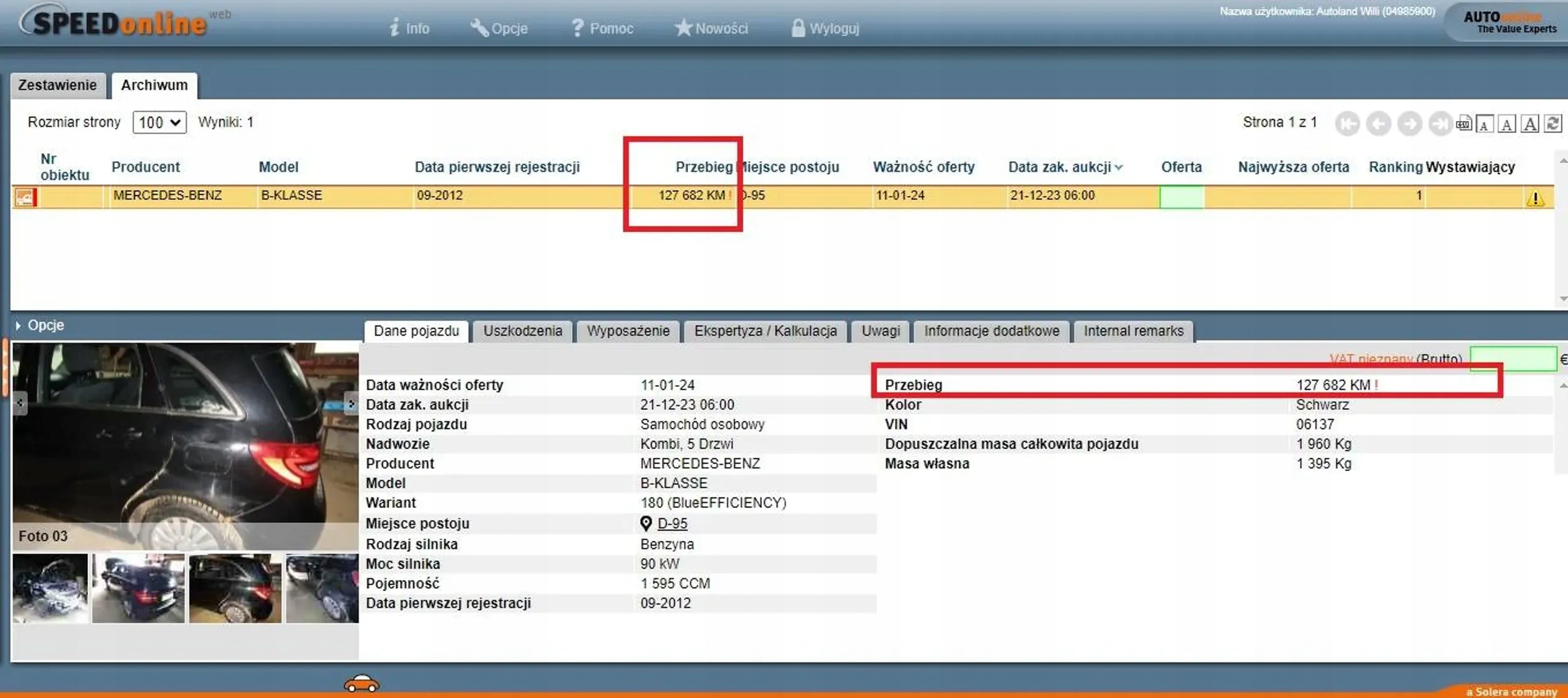Click the D-95 location link

pos(672,523)
